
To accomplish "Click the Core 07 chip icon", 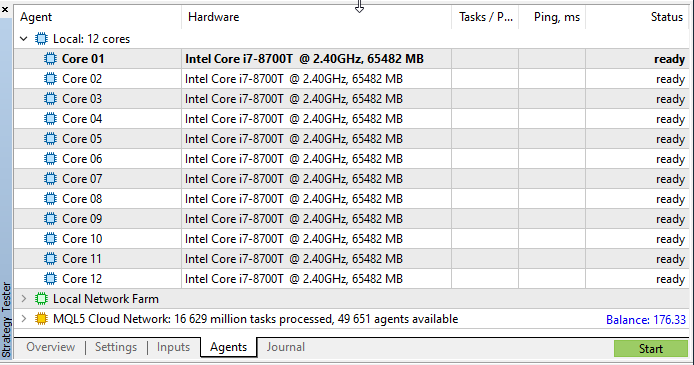I will coord(50,179).
